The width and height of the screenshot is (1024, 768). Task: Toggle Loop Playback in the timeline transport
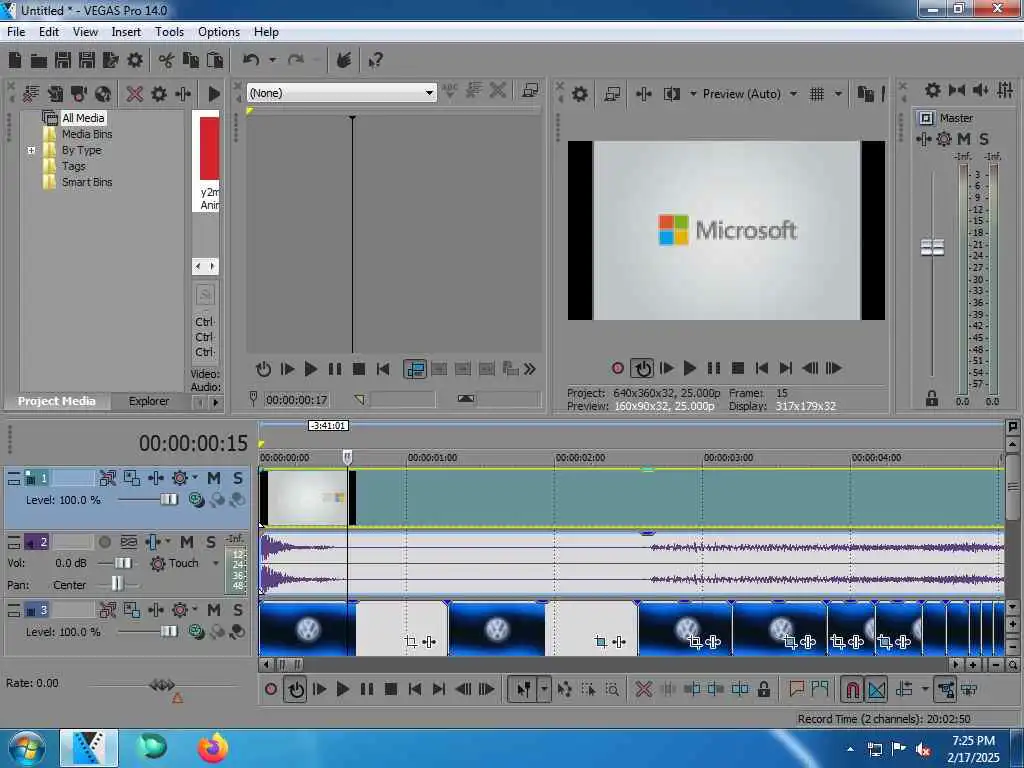tap(296, 689)
